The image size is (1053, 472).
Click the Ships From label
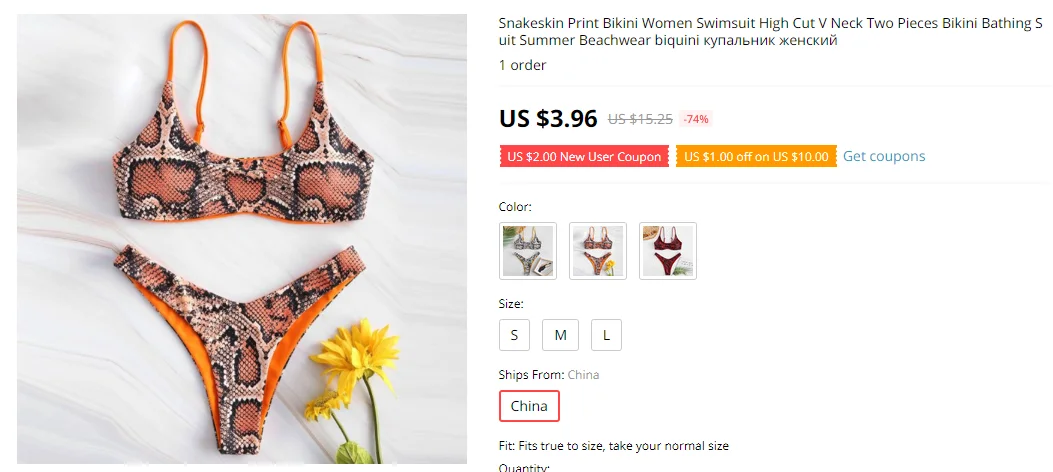(531, 375)
